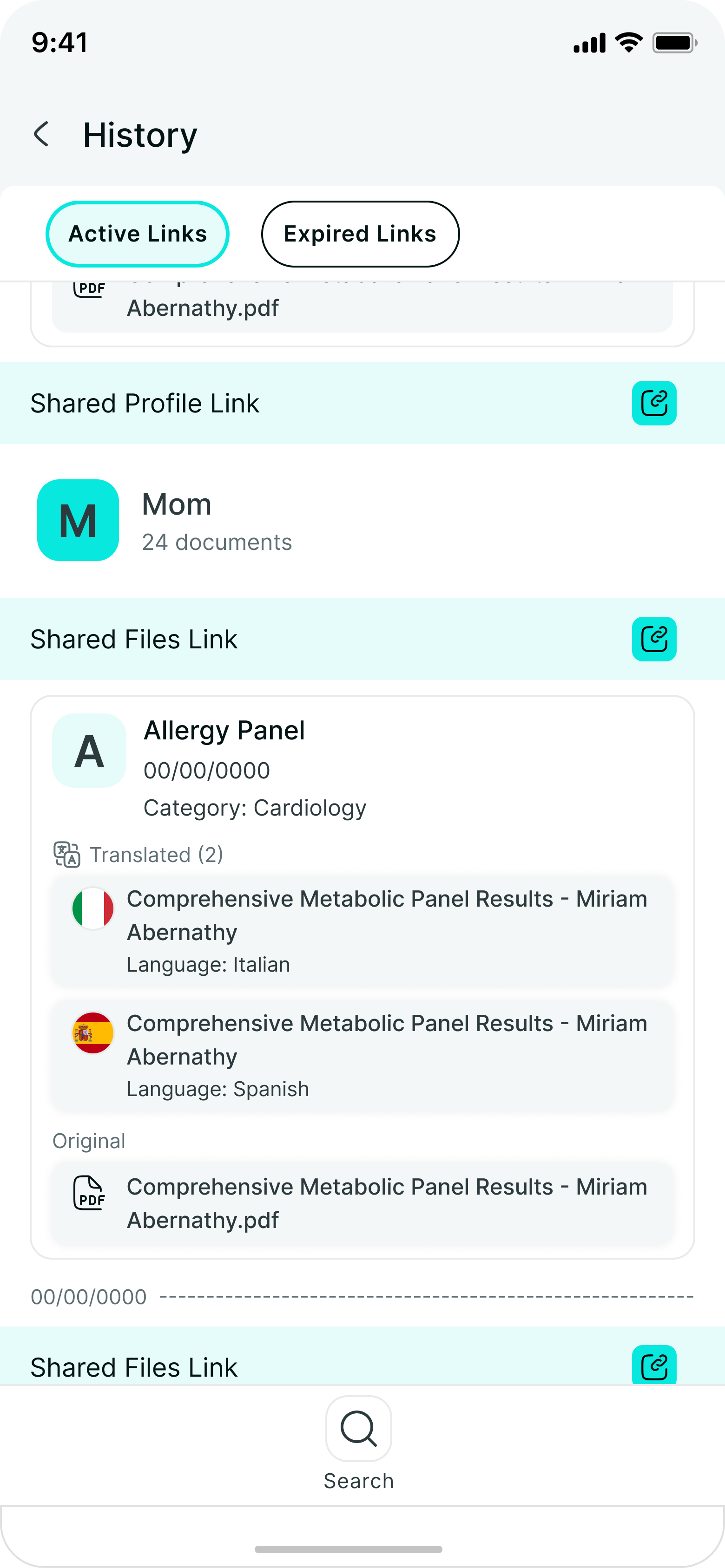Tap the Spanish flag icon
Image resolution: width=725 pixels, height=1568 pixels.
point(92,1033)
